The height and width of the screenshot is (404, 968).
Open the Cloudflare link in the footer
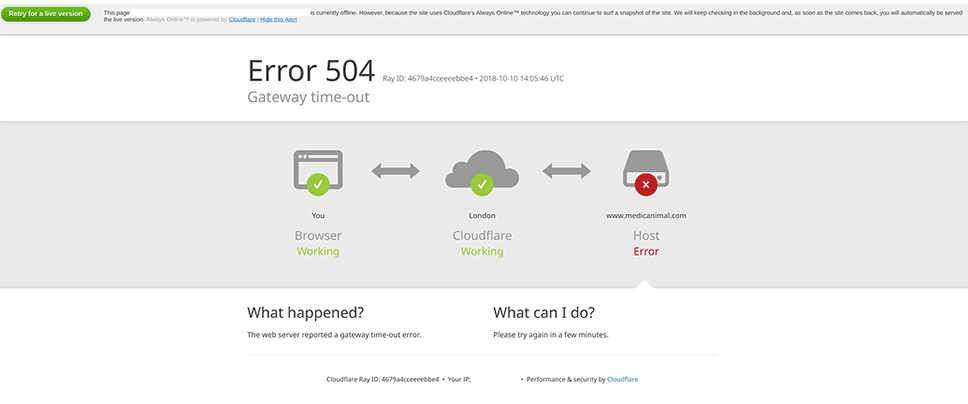click(x=622, y=379)
